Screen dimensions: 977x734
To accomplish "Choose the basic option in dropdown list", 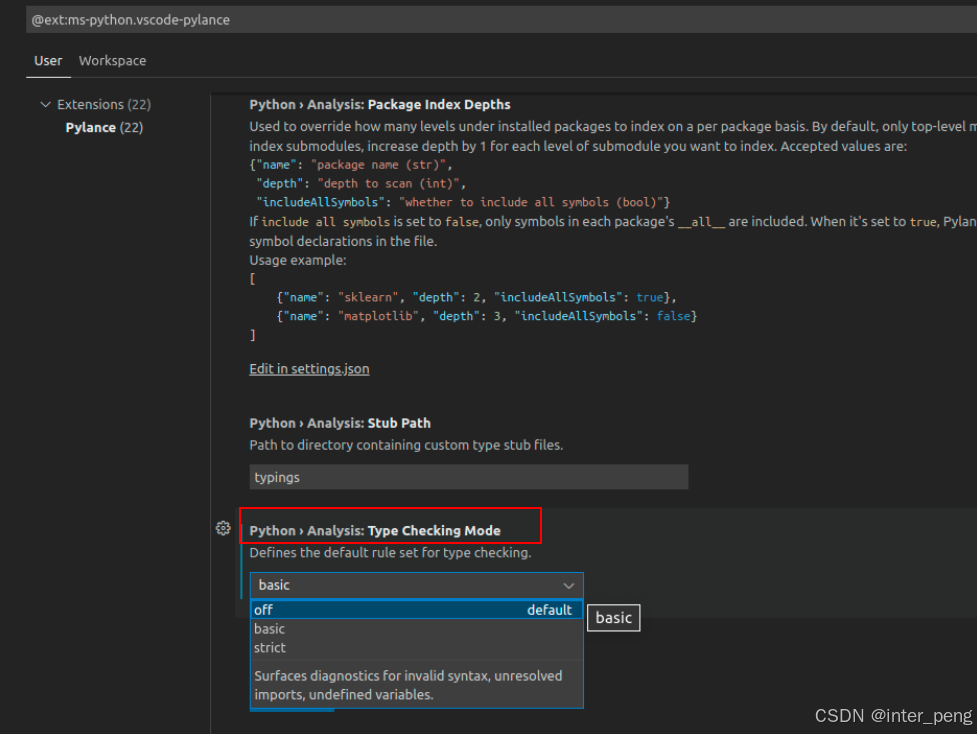I will pyautogui.click(x=416, y=629).
